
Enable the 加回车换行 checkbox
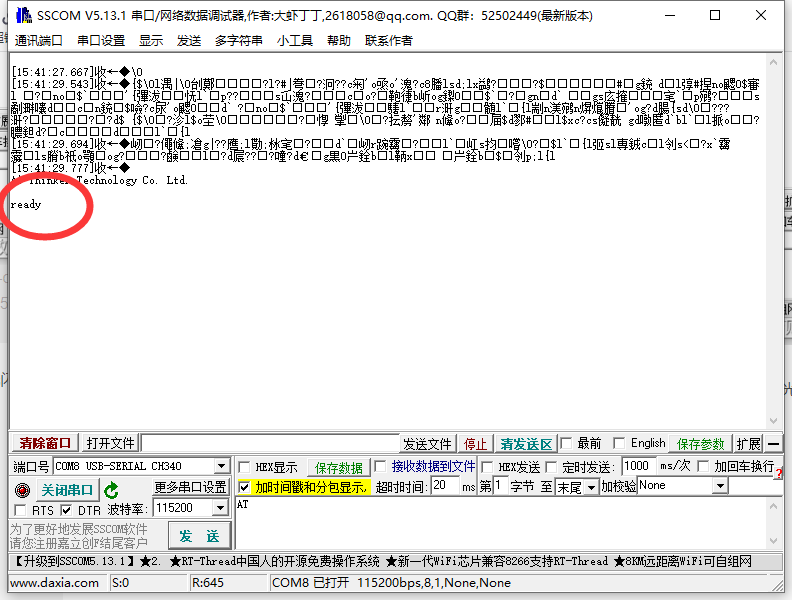pos(703,466)
